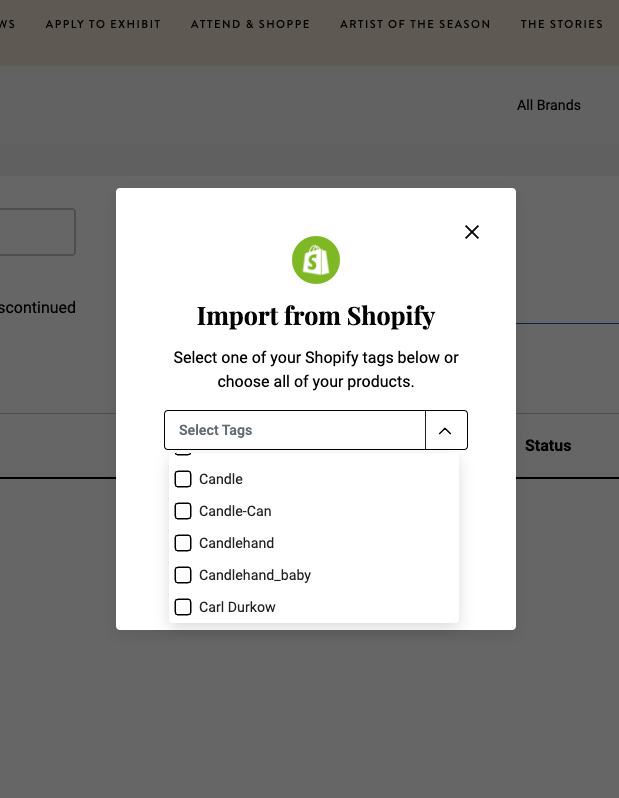
Task: Enable the Candlehand tag checkbox
Action: 183,543
